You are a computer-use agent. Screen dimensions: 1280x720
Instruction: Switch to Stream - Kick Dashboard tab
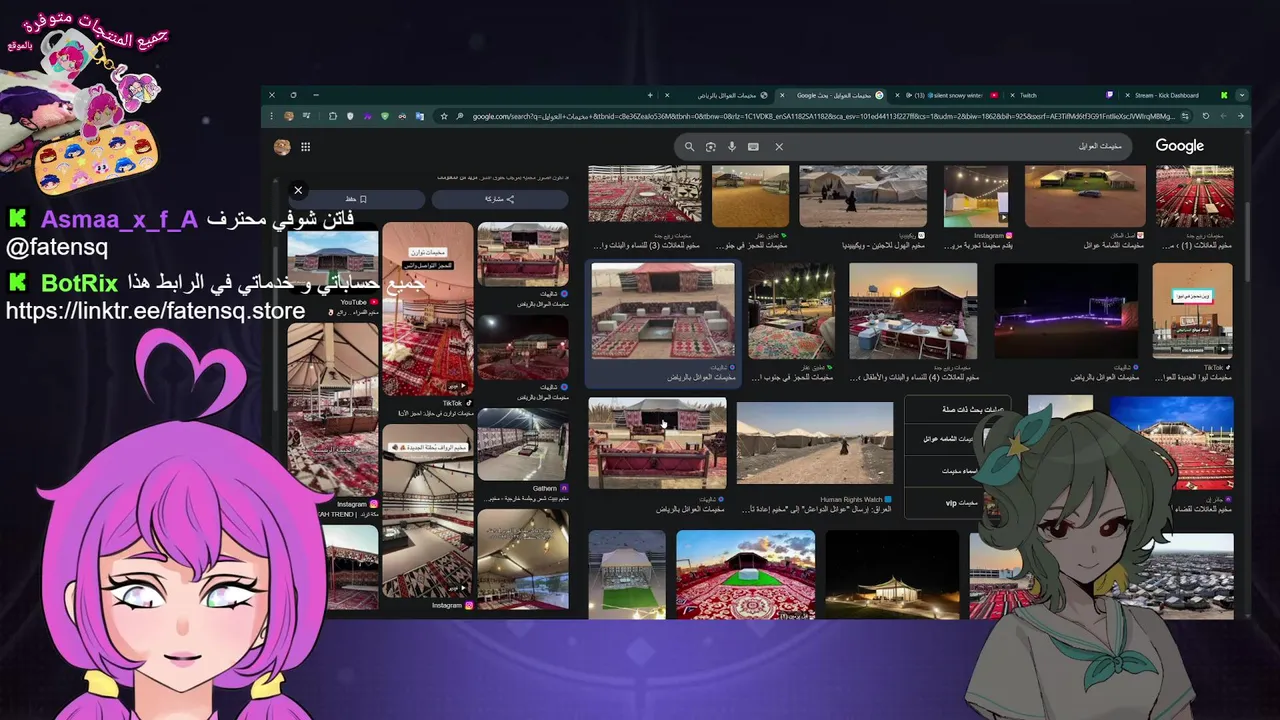point(1178,95)
